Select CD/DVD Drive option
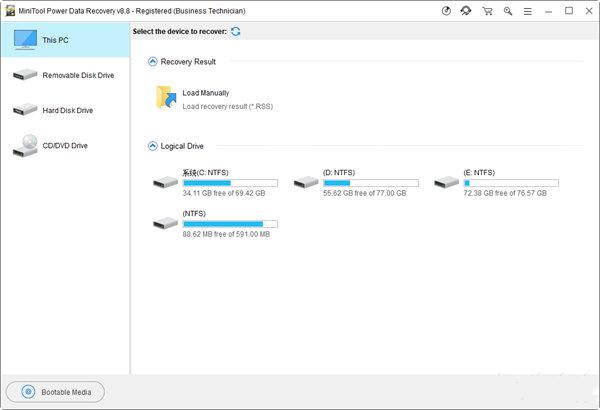 (65, 146)
